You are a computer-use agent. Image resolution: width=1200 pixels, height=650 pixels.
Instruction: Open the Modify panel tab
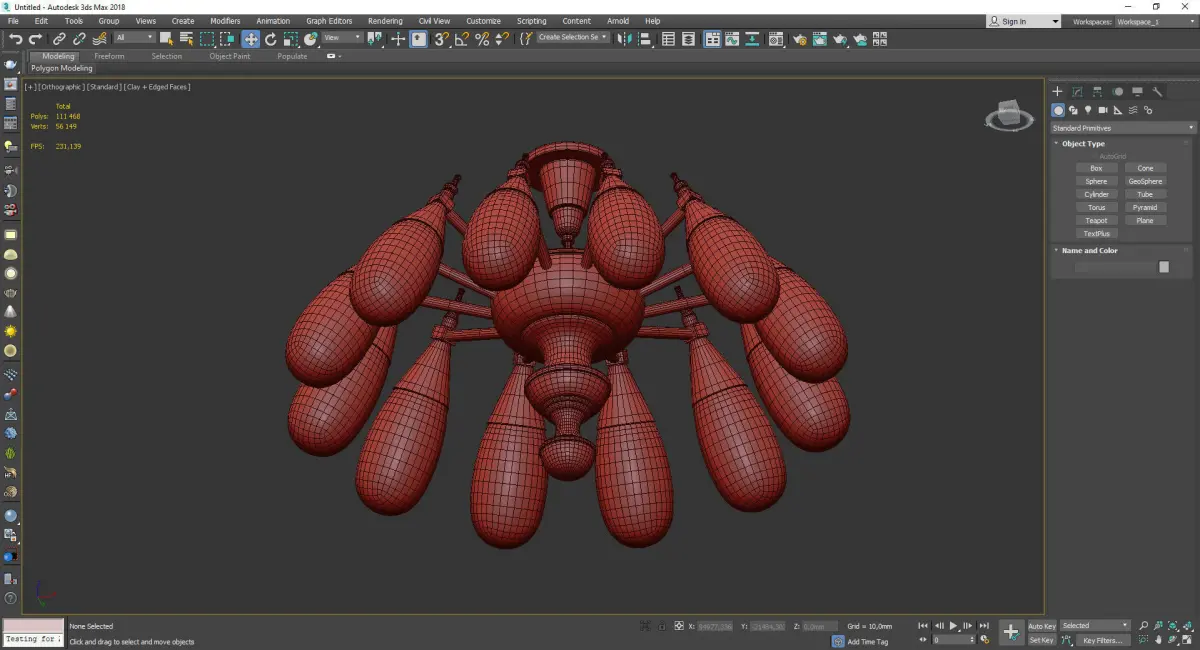click(x=1077, y=92)
